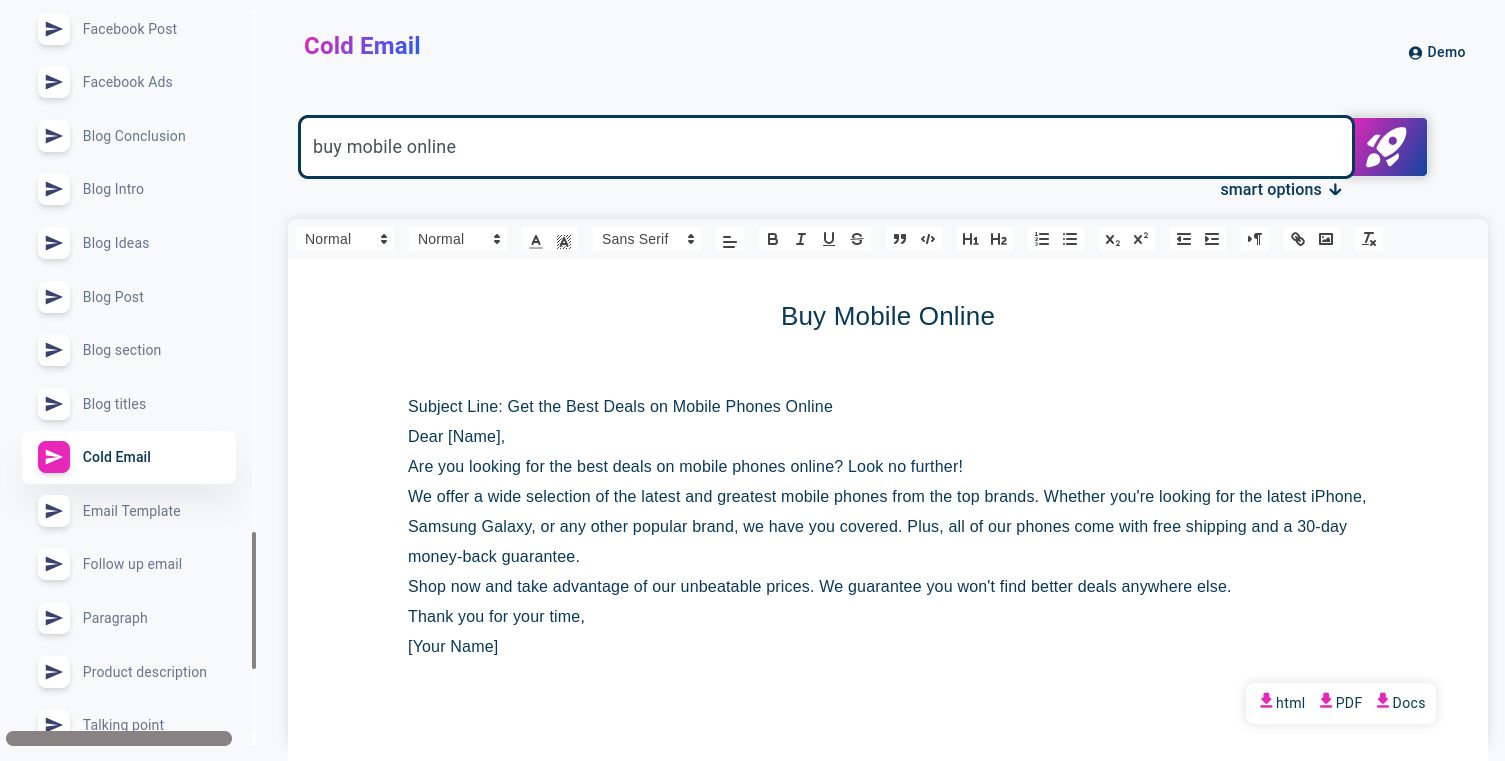1505x761 pixels.
Task: Insert an image into the editor
Action: (1326, 239)
